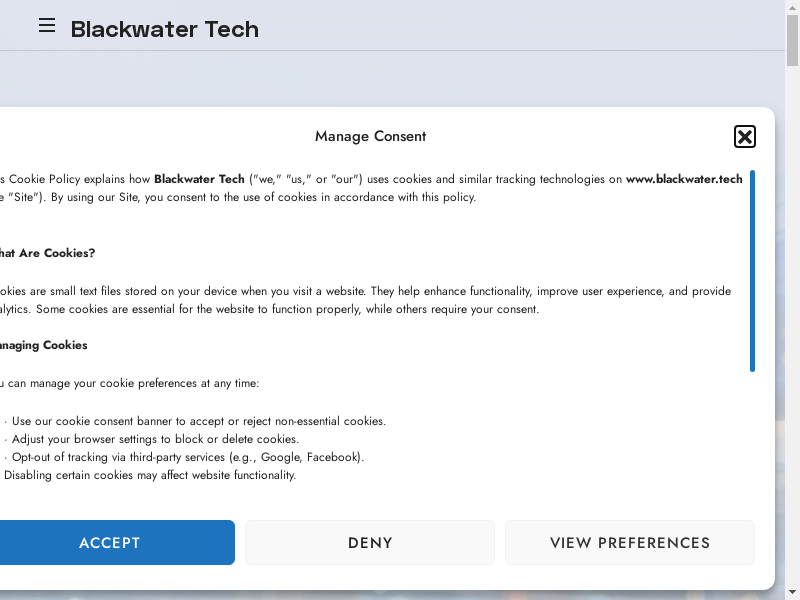Click the "Adjust your browser settings" bullet
Viewport: 800px width, 600px height.
(154, 439)
